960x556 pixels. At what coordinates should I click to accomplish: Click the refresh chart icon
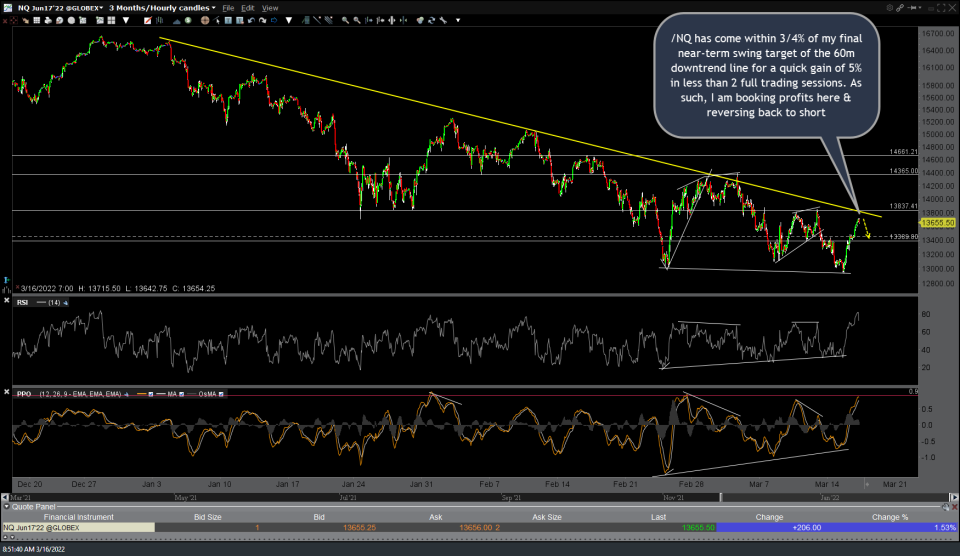[431, 20]
